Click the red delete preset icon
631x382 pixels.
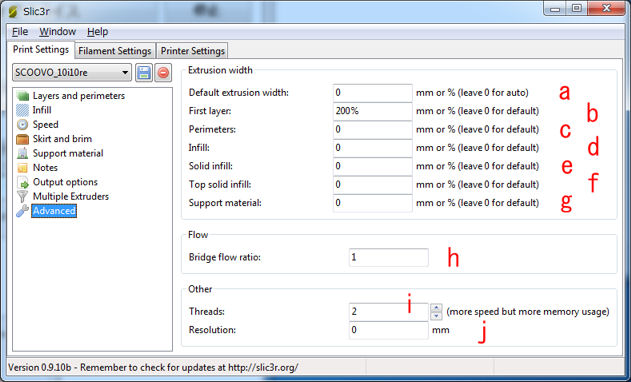(163, 73)
